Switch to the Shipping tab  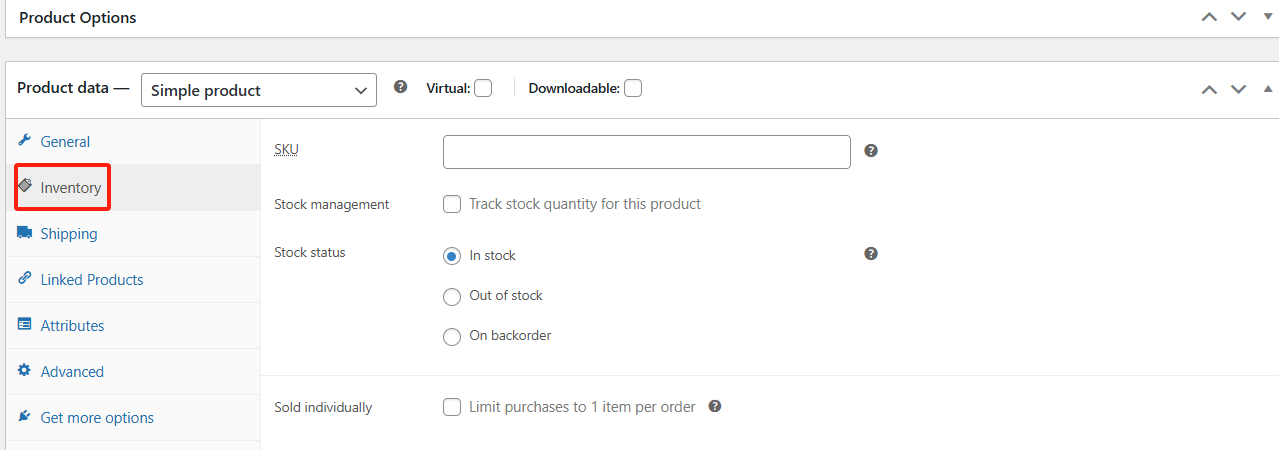point(69,233)
